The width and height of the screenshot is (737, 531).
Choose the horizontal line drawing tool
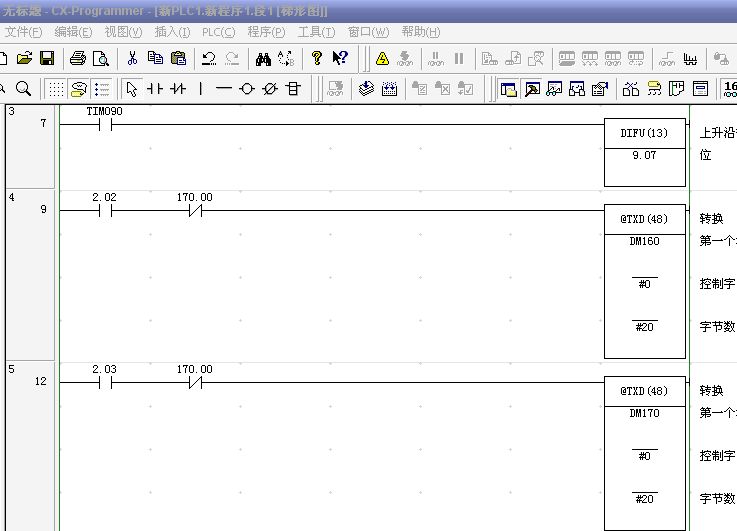coord(223,89)
